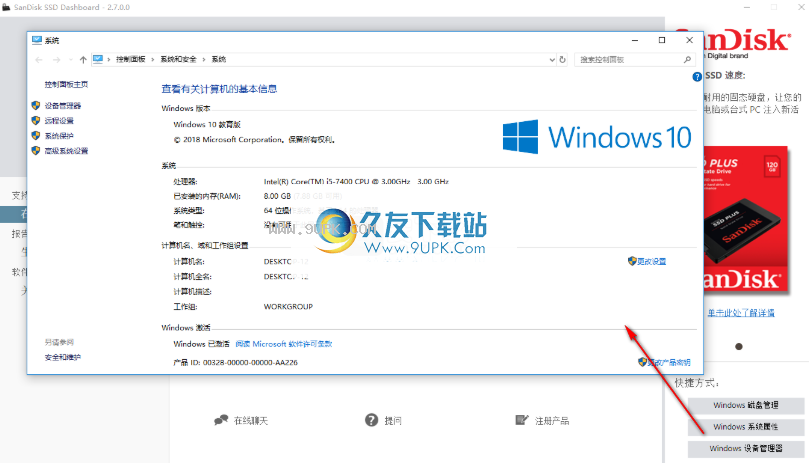Open Advanced system settings link

click(66, 151)
